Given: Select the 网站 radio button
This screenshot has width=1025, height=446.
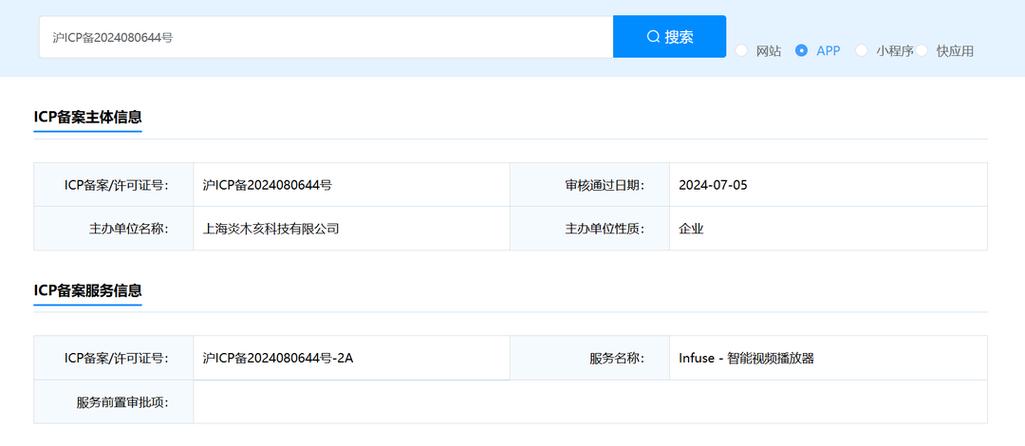Looking at the screenshot, I should [742, 51].
